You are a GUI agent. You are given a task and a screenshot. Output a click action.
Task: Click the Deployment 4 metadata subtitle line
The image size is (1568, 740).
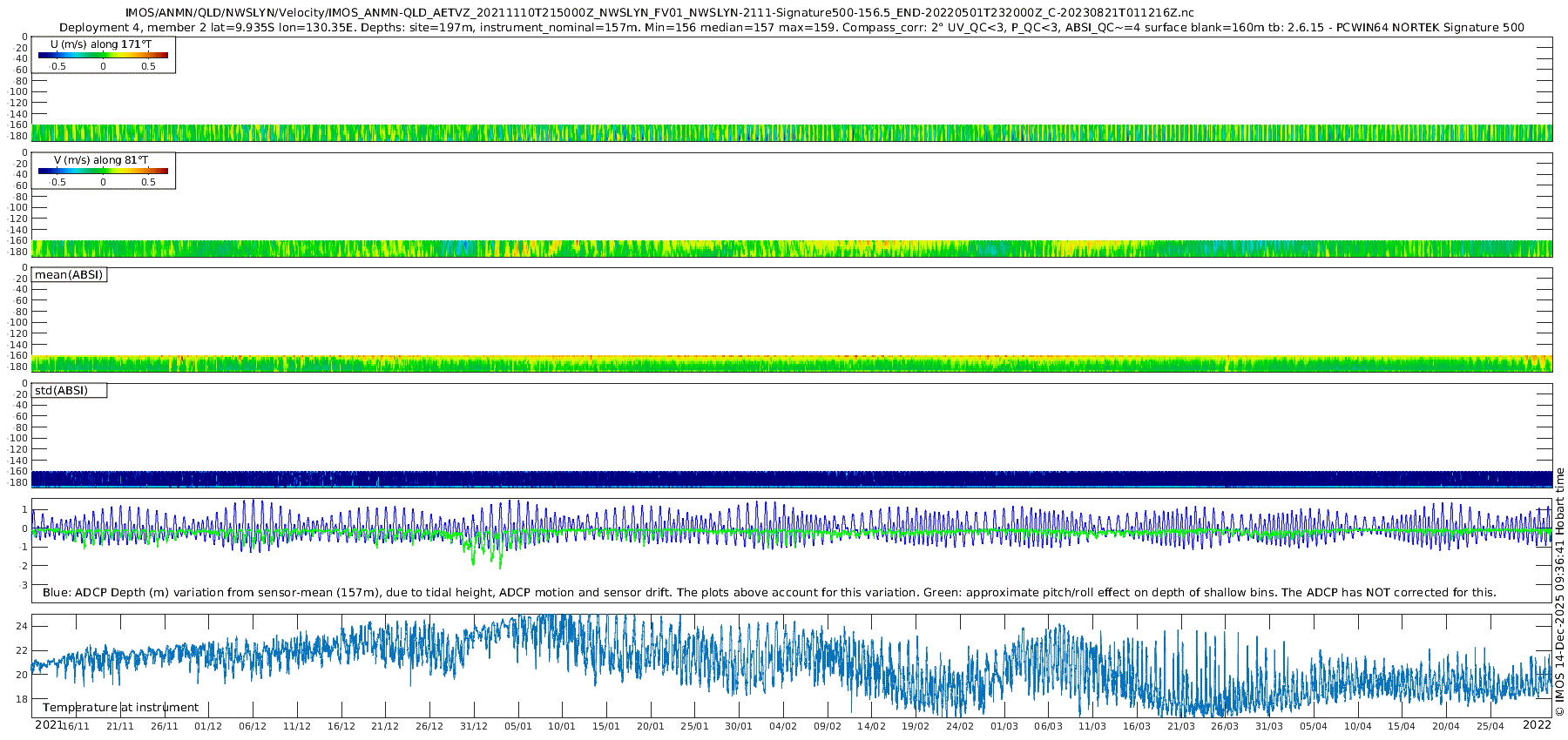791,28
